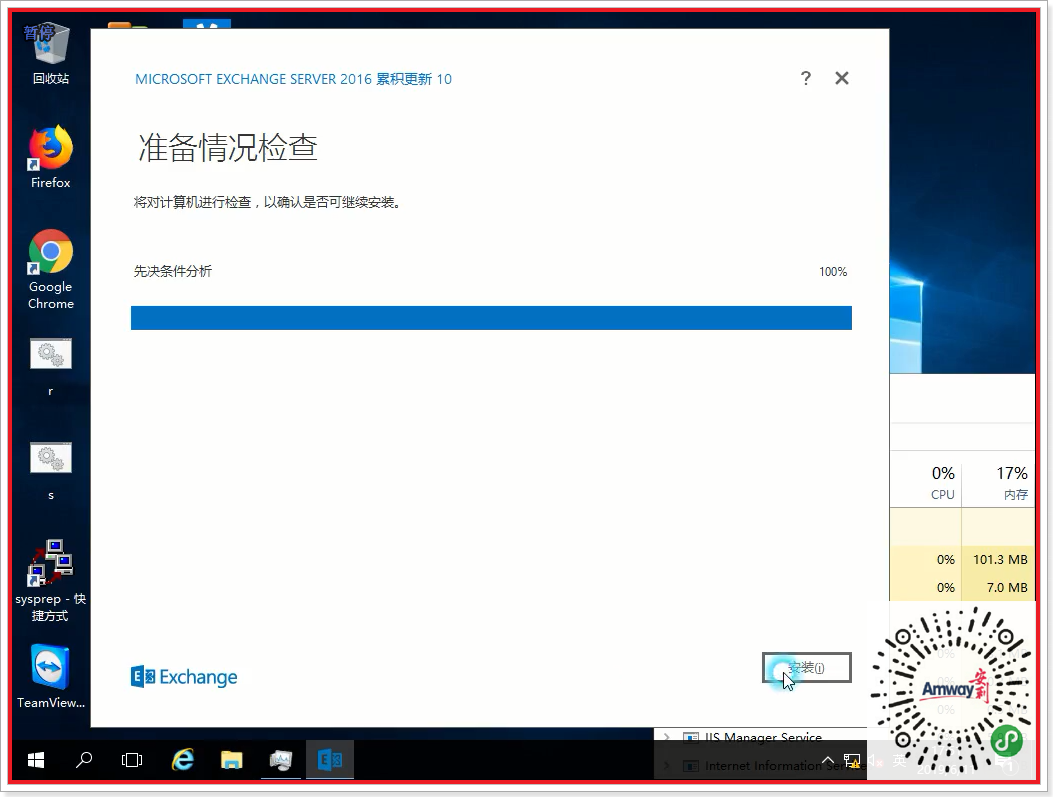Click the 先决条件分析 label

coord(173,271)
